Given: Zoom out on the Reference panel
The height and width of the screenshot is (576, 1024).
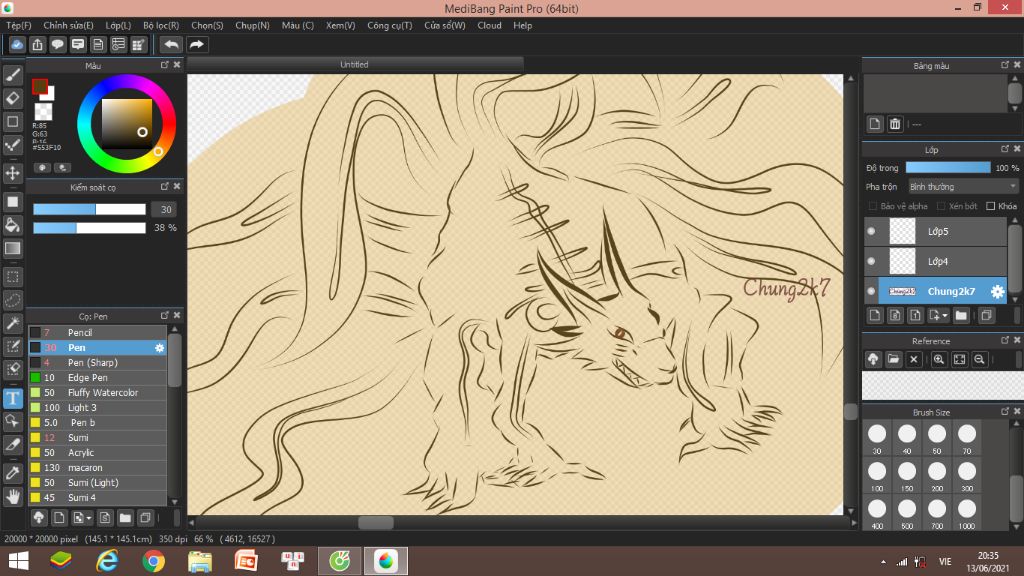Looking at the screenshot, I should [x=979, y=359].
